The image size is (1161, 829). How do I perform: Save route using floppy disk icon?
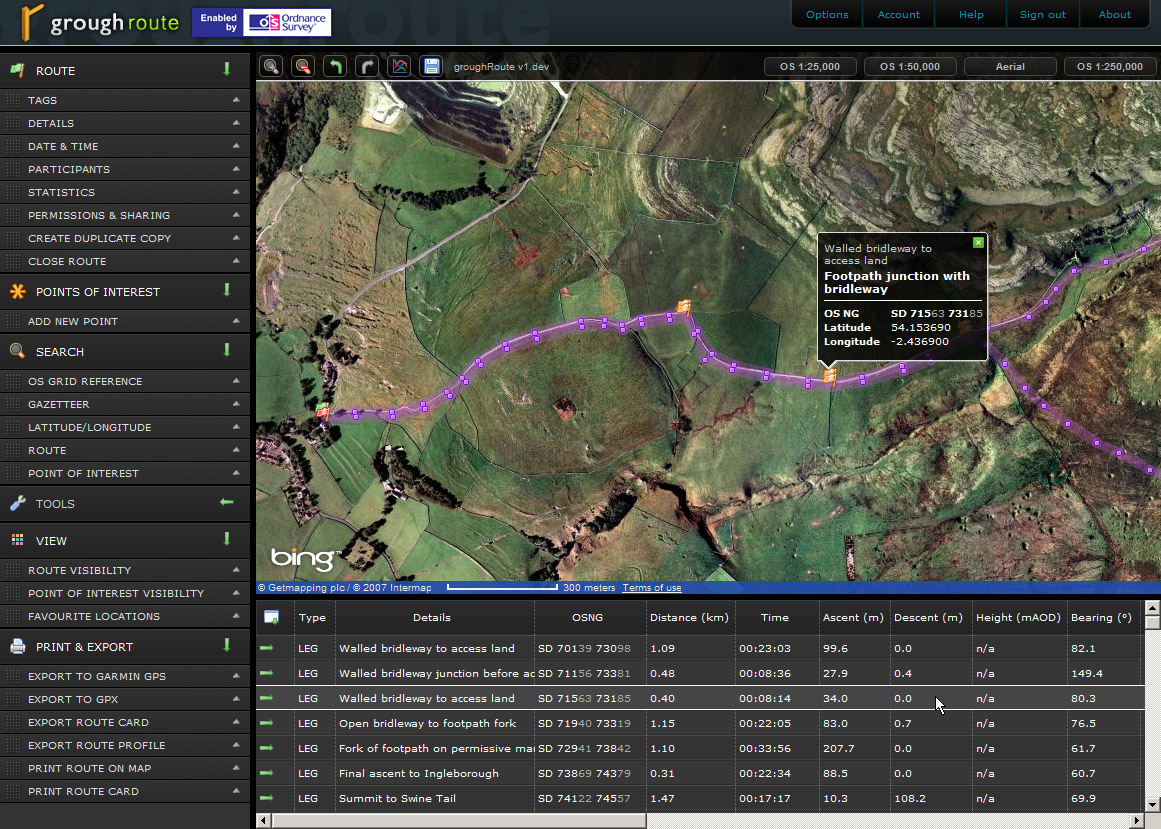tap(431, 67)
